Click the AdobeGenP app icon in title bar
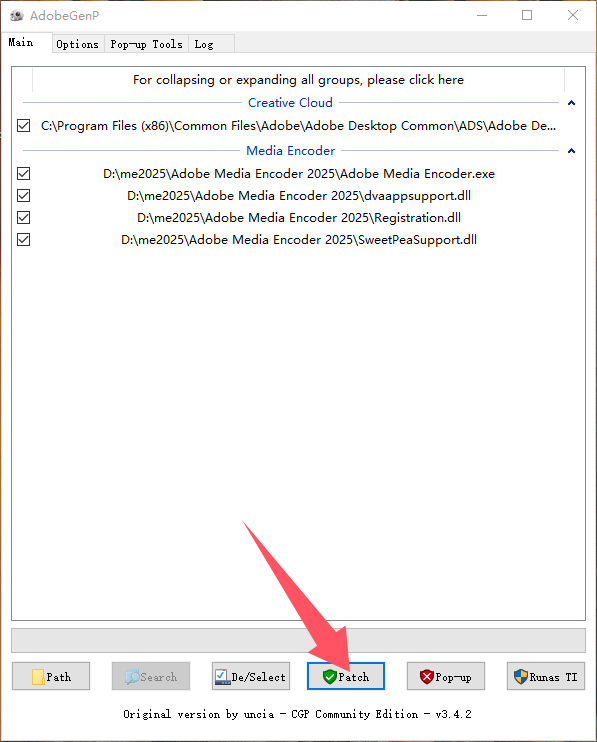 [17, 16]
